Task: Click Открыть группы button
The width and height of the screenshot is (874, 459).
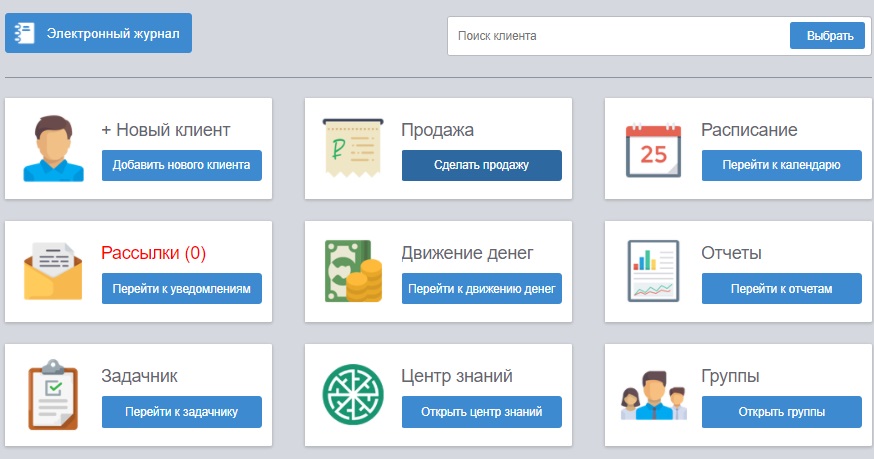Action: (x=781, y=412)
